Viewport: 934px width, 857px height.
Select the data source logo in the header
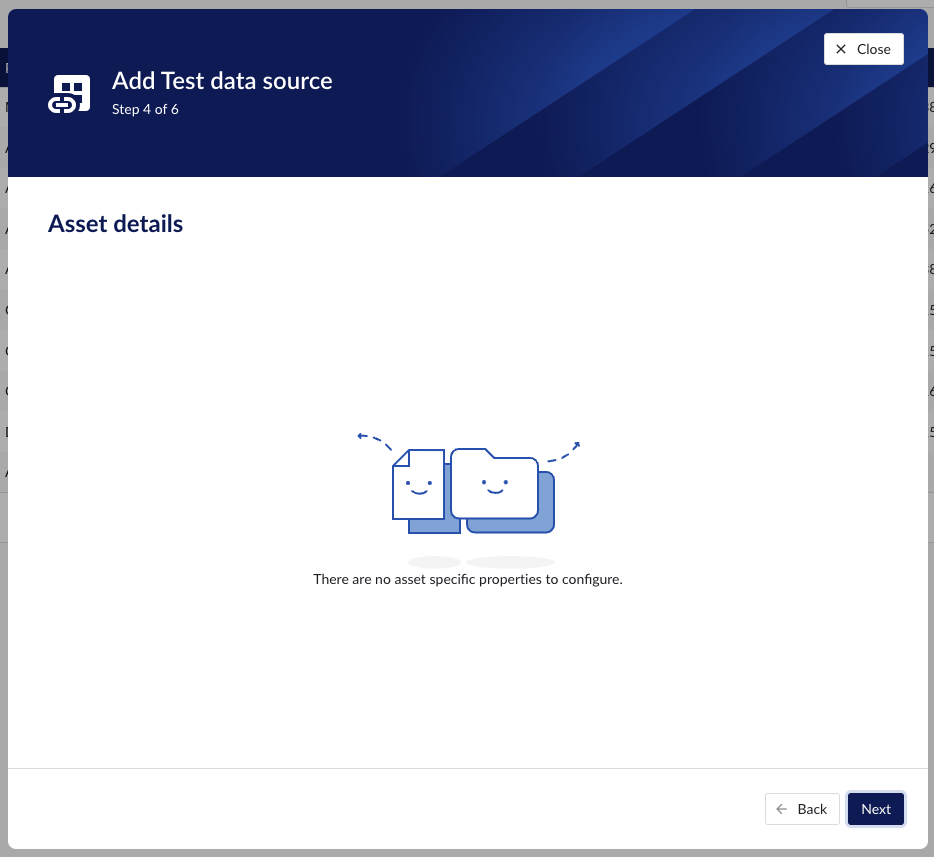click(x=68, y=92)
